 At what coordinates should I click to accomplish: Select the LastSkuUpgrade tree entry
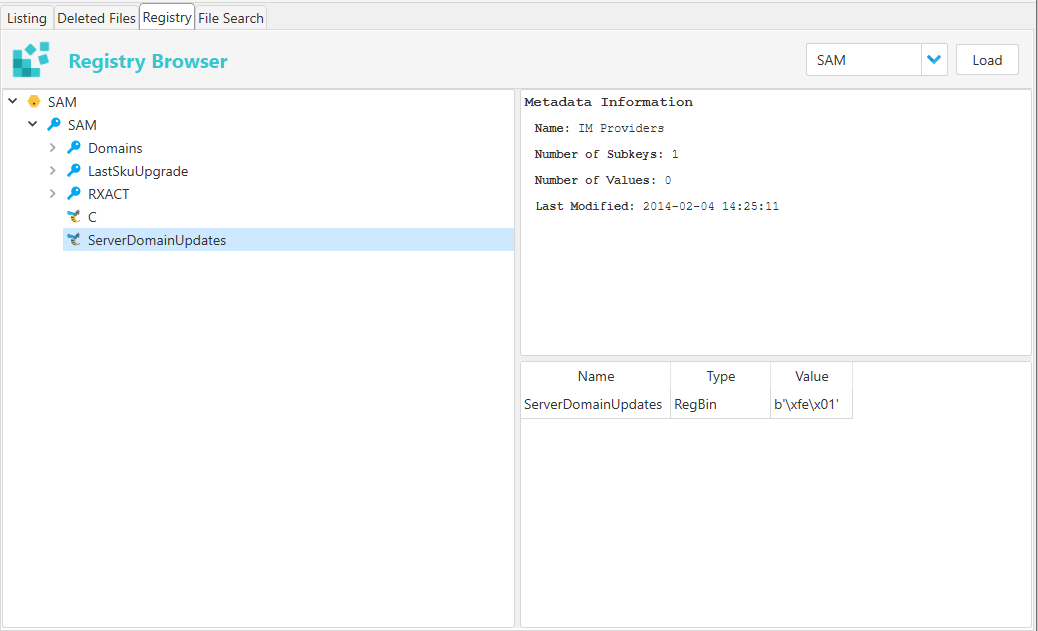(x=137, y=170)
